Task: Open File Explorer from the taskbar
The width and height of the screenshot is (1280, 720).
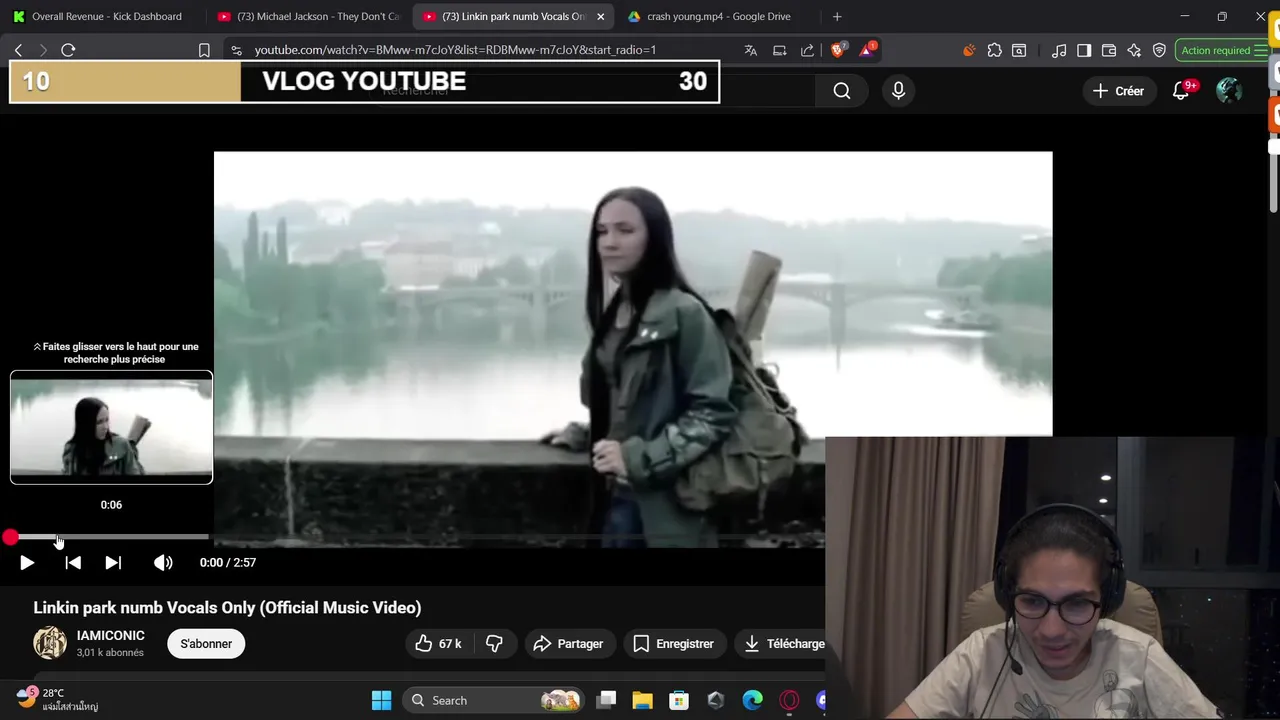Action: (x=642, y=700)
